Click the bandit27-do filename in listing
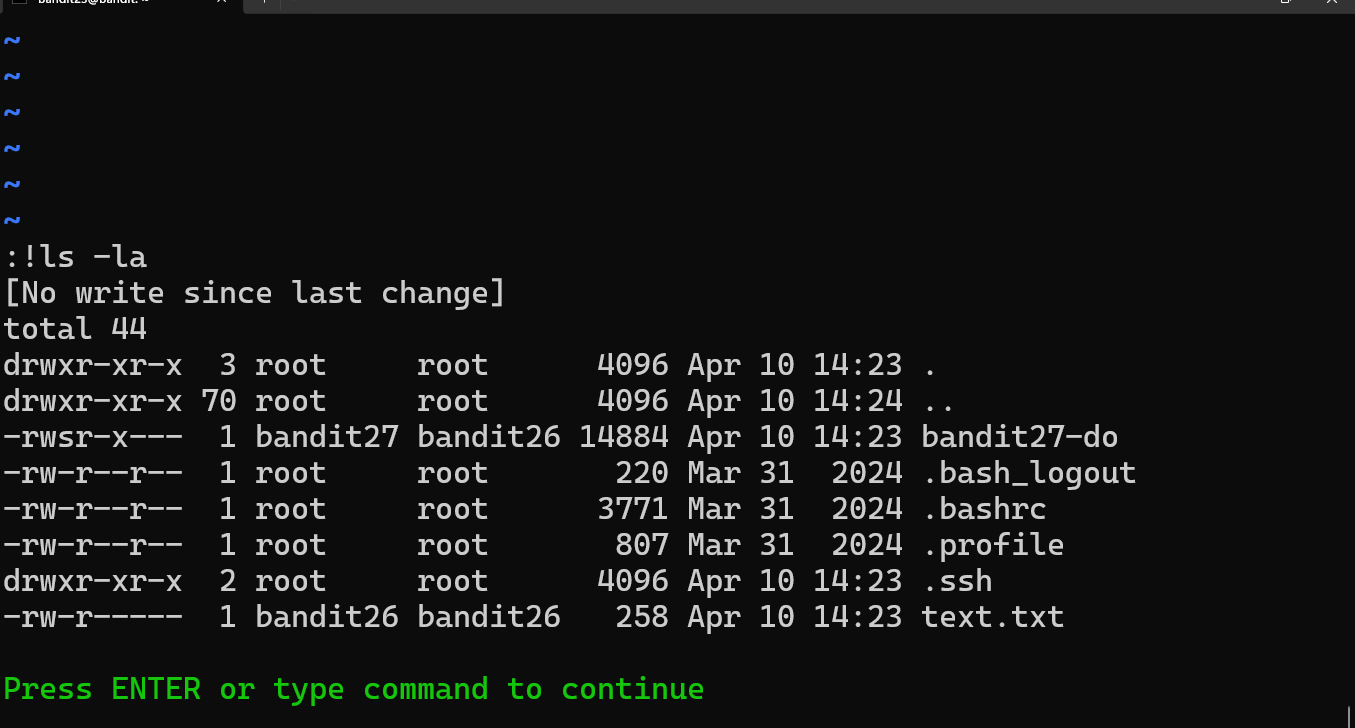Viewport: 1355px width, 728px height. click(1019, 437)
